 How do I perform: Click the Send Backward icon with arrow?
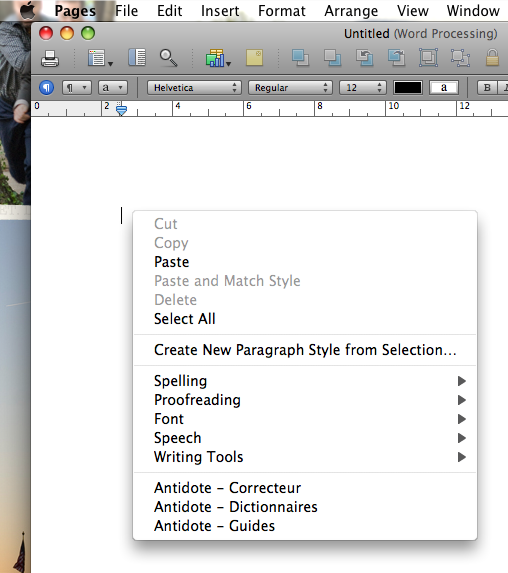(x=396, y=58)
